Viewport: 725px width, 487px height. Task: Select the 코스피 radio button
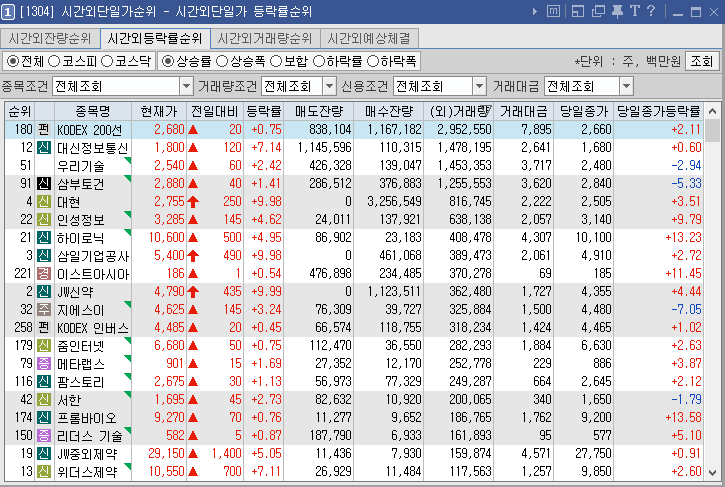(54, 61)
